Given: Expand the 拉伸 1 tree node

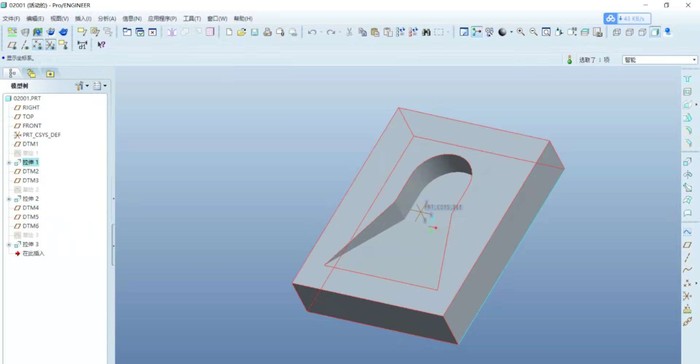Looking at the screenshot, I should pyautogui.click(x=9, y=163).
